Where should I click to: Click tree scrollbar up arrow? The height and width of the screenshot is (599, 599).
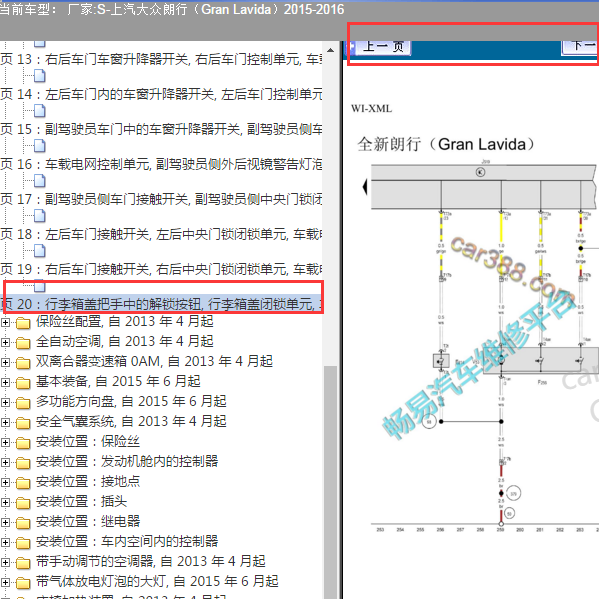coord(330,50)
